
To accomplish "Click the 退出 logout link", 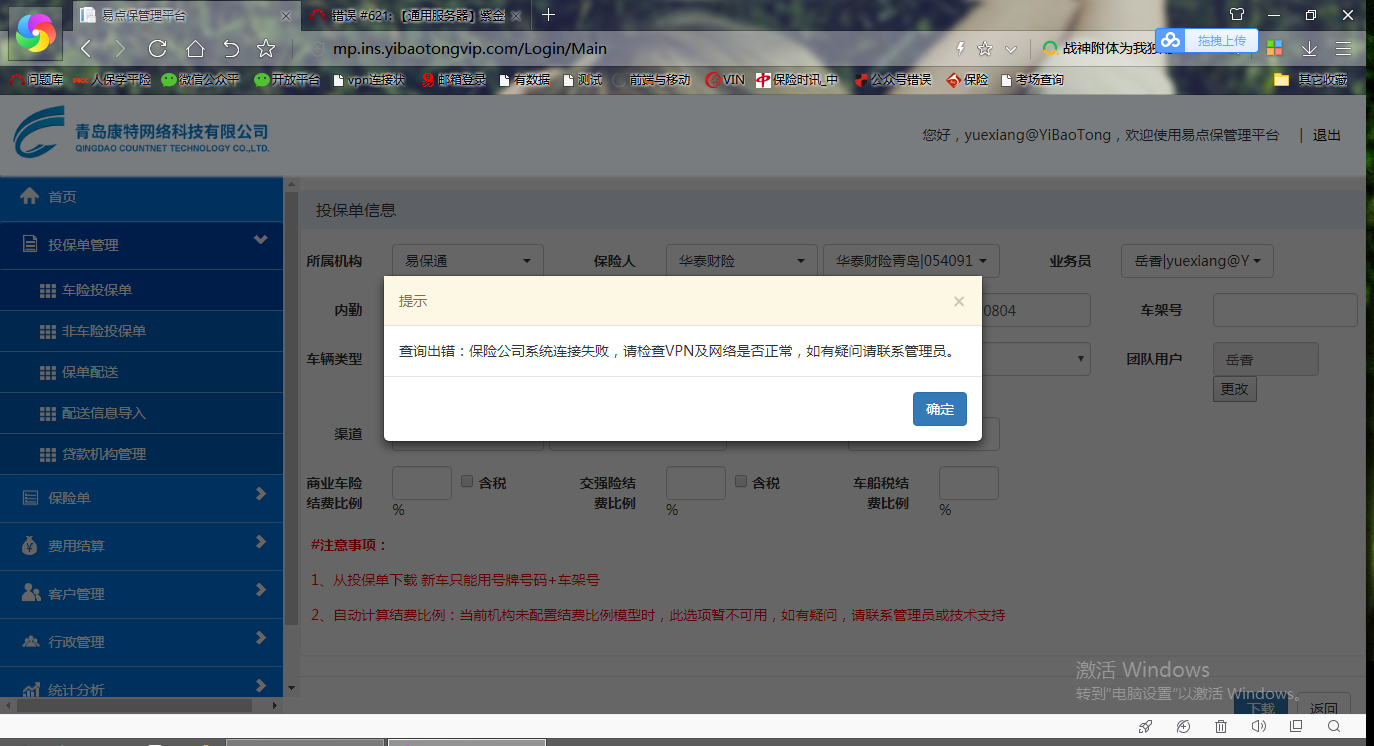I will pyautogui.click(x=1327, y=135).
